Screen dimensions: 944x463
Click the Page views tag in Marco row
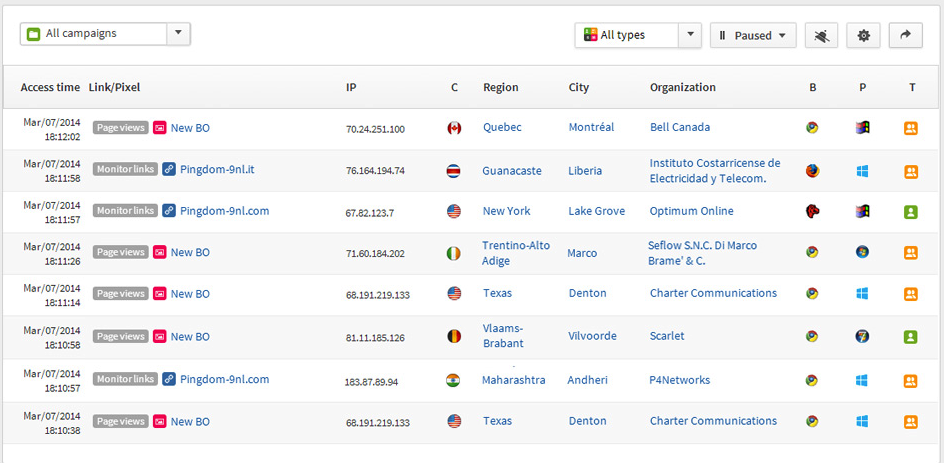pyautogui.click(x=120, y=252)
